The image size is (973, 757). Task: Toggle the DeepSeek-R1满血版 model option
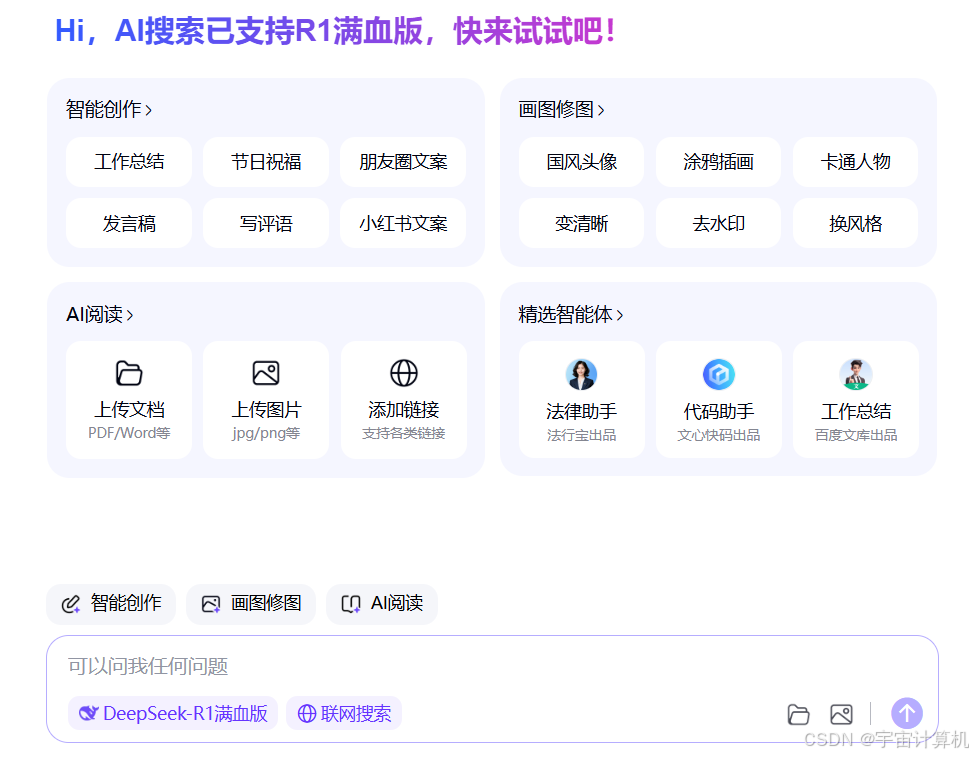[x=173, y=714]
